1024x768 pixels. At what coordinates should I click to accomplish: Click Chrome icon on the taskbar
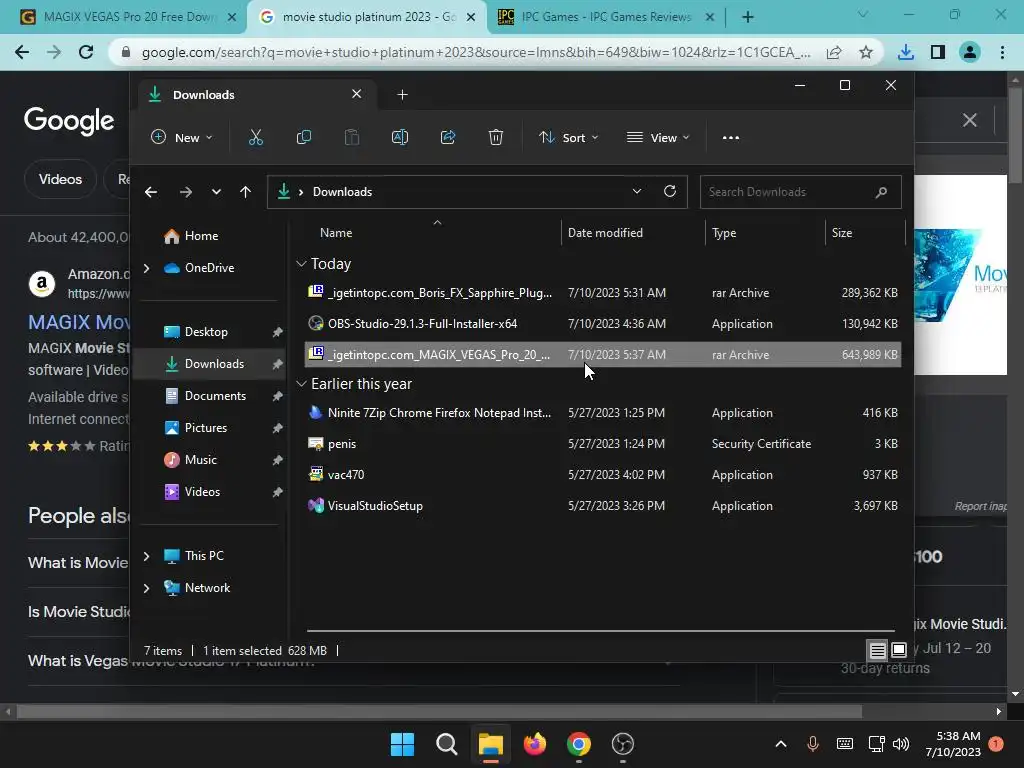[x=579, y=744]
